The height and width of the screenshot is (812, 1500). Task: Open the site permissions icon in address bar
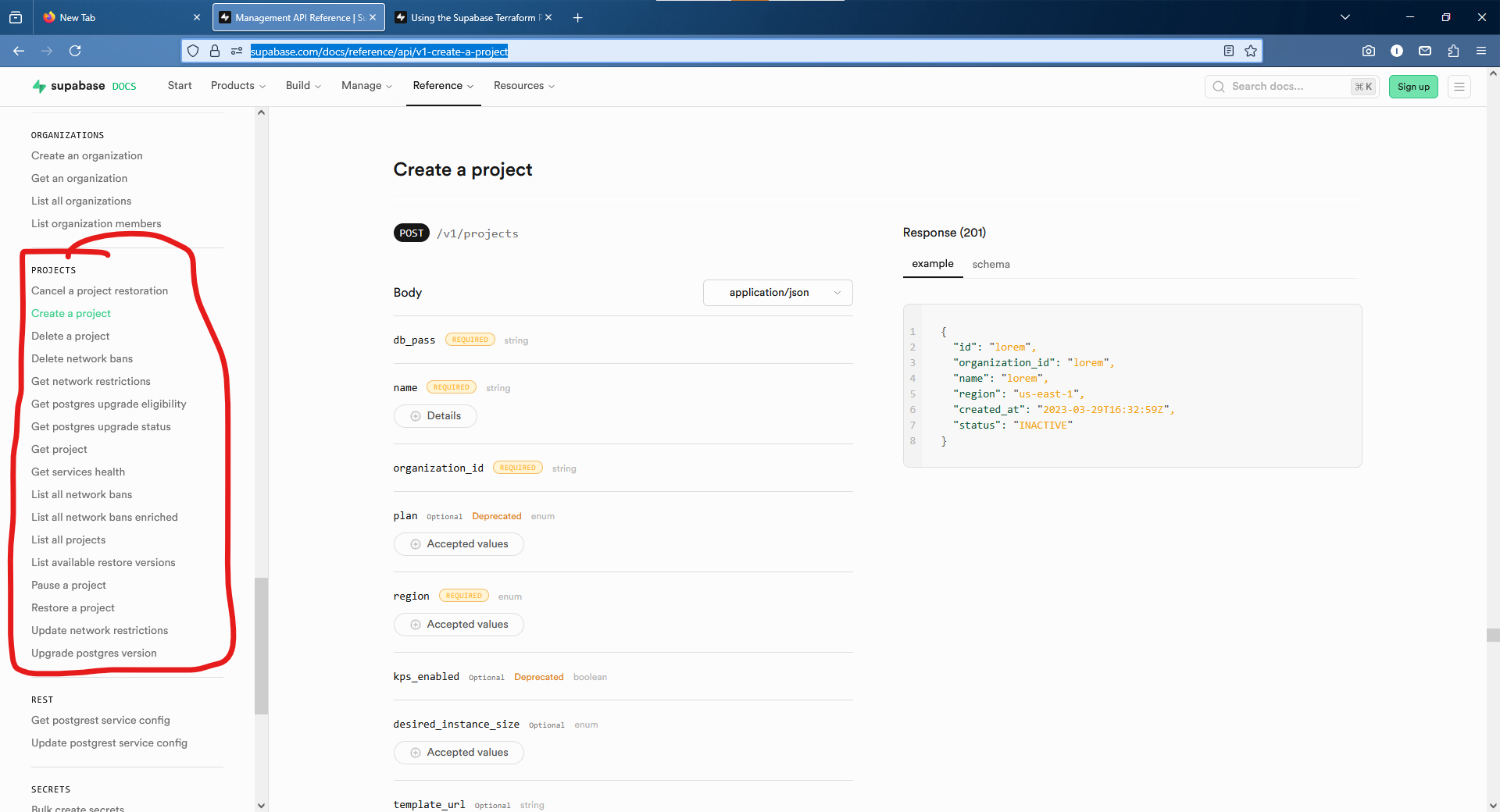tap(237, 52)
